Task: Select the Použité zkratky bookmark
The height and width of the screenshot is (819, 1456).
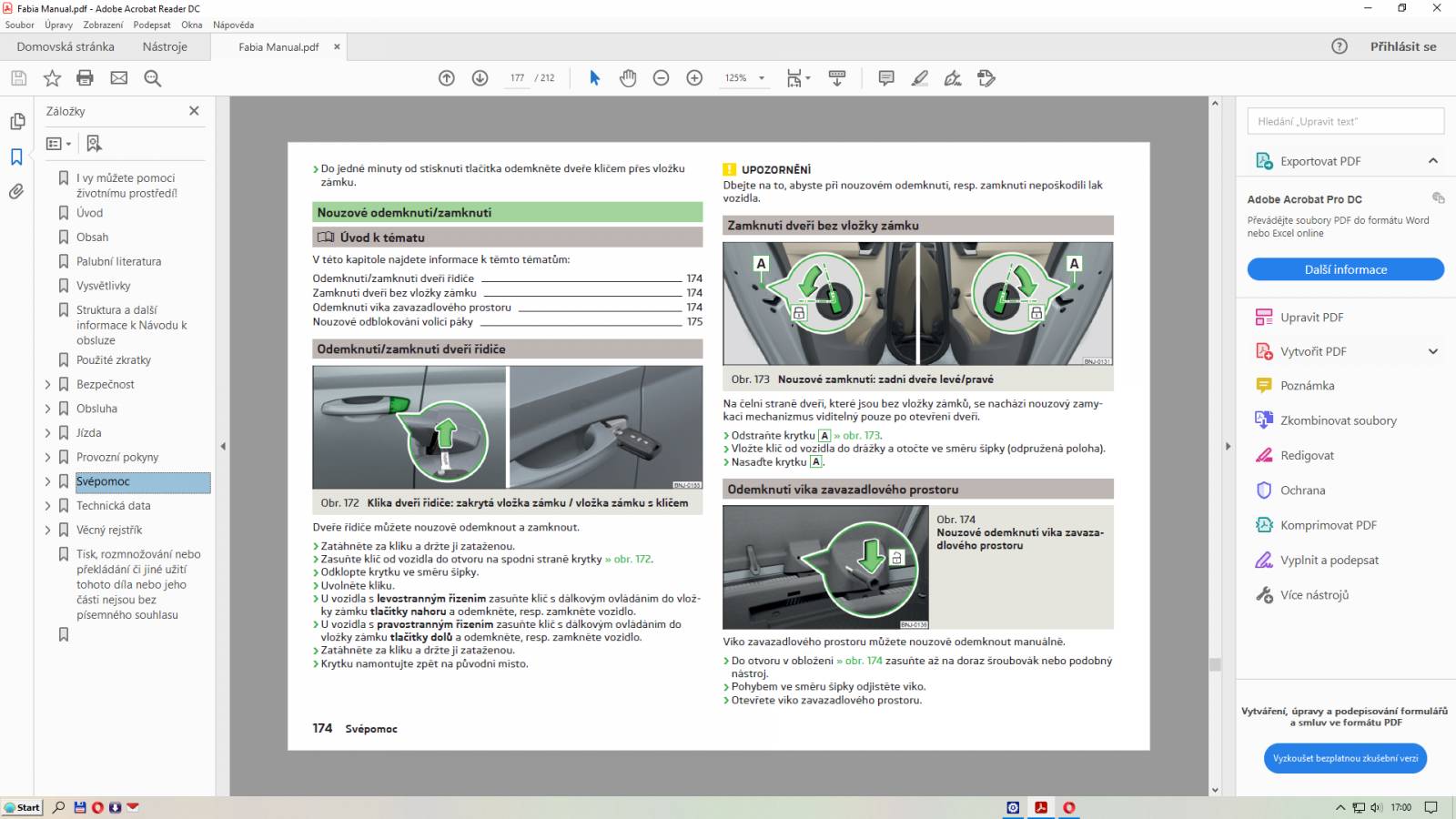Action: (x=113, y=360)
